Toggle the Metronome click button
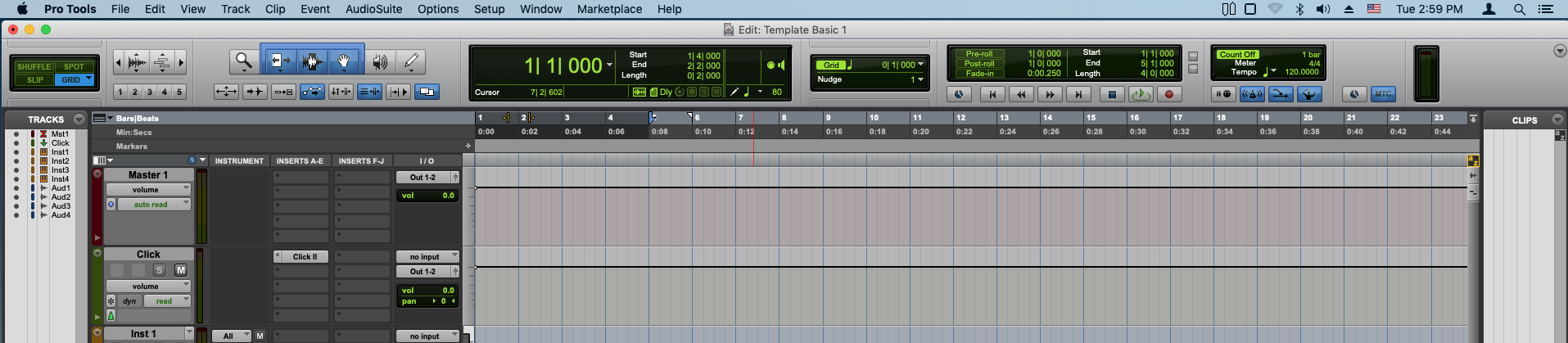 pyautogui.click(x=1253, y=94)
